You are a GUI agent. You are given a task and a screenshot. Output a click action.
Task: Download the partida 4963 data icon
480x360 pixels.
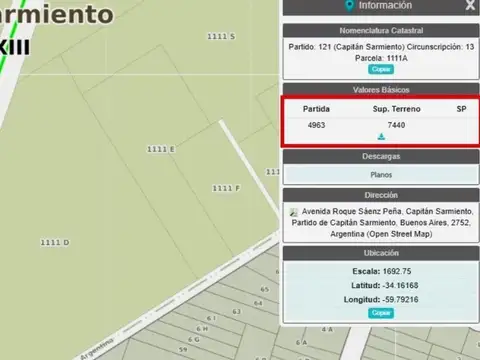tap(381, 136)
